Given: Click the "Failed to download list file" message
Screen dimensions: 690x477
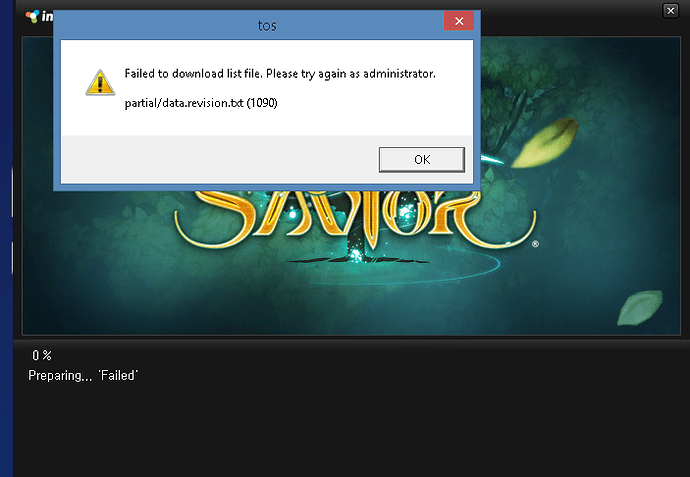Looking at the screenshot, I should coord(280,75).
